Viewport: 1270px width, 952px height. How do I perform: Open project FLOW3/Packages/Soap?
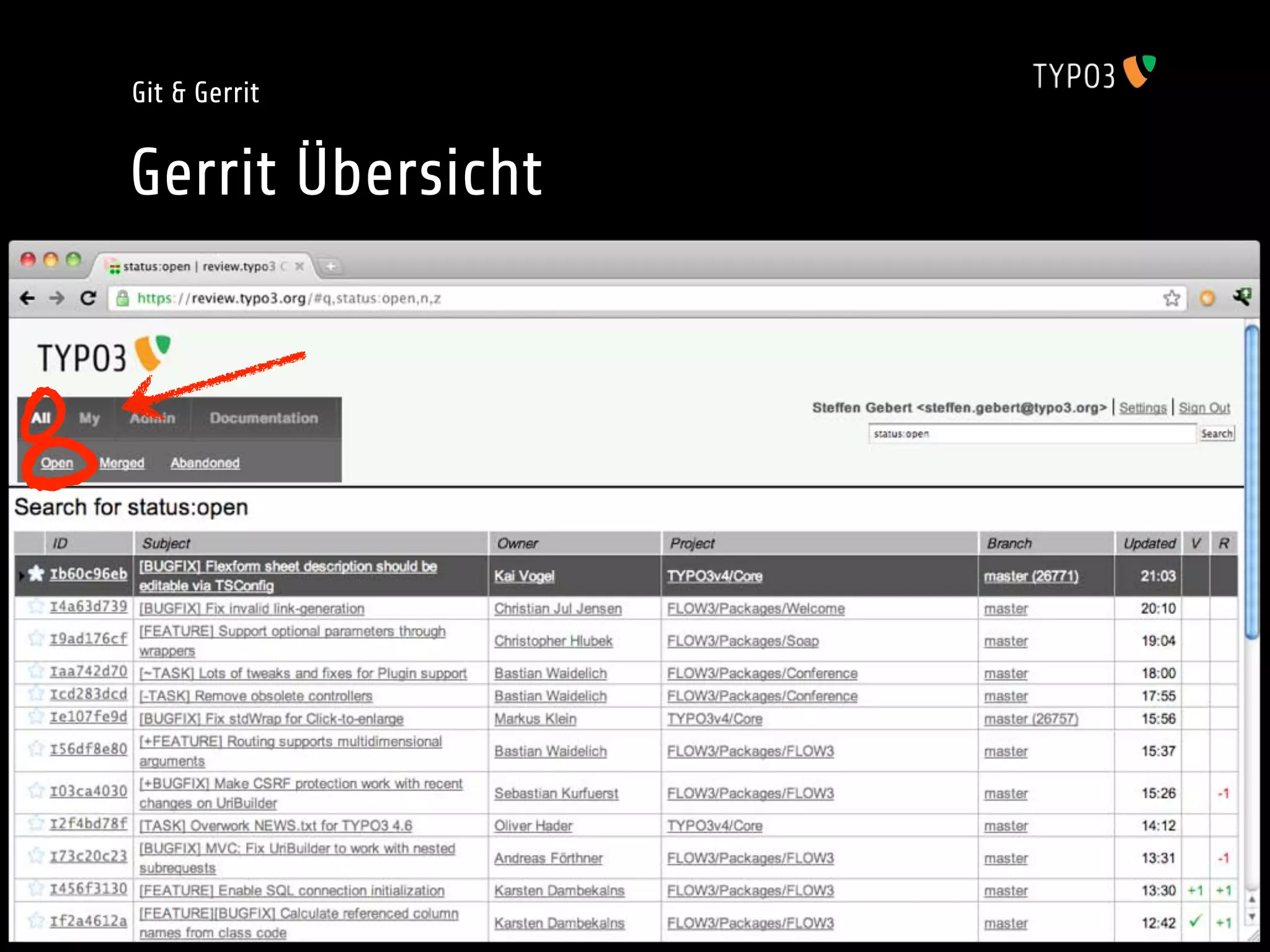click(x=743, y=641)
